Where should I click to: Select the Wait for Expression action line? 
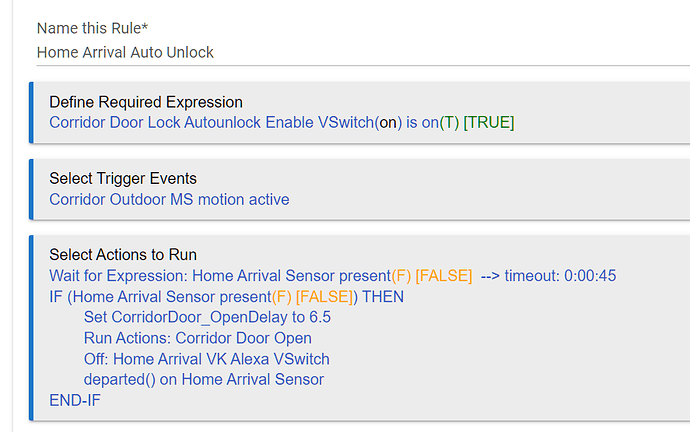point(333,276)
